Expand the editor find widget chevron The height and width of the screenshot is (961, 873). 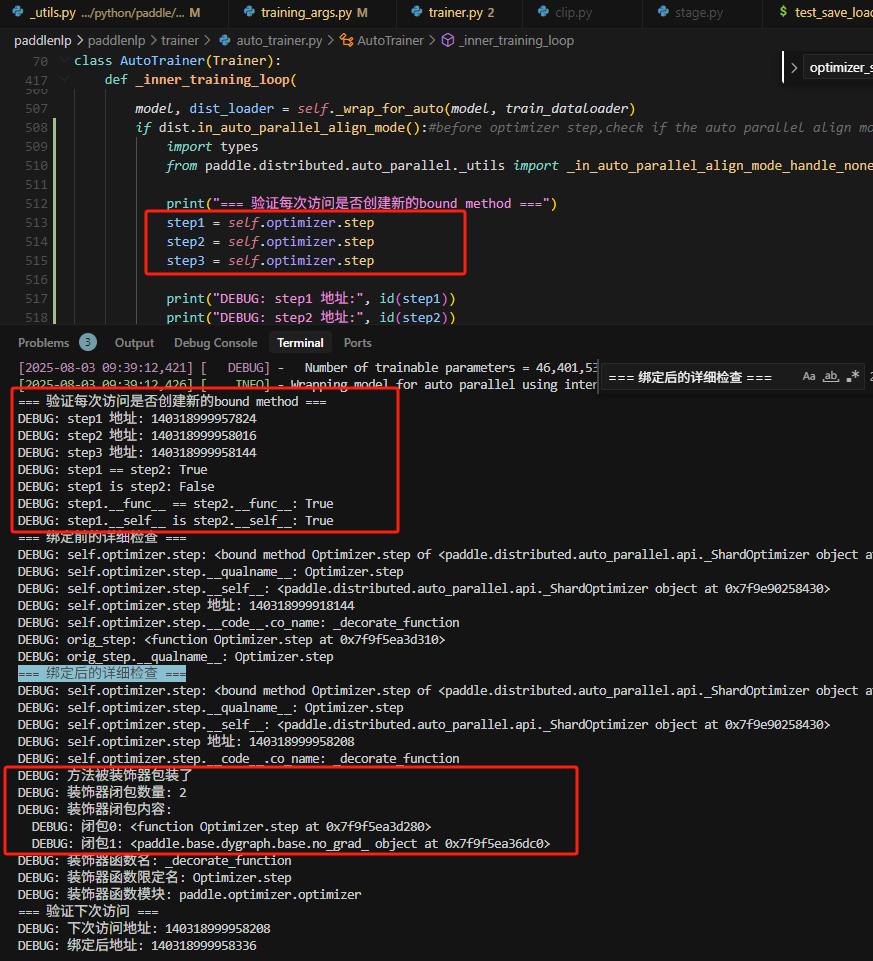click(794, 68)
